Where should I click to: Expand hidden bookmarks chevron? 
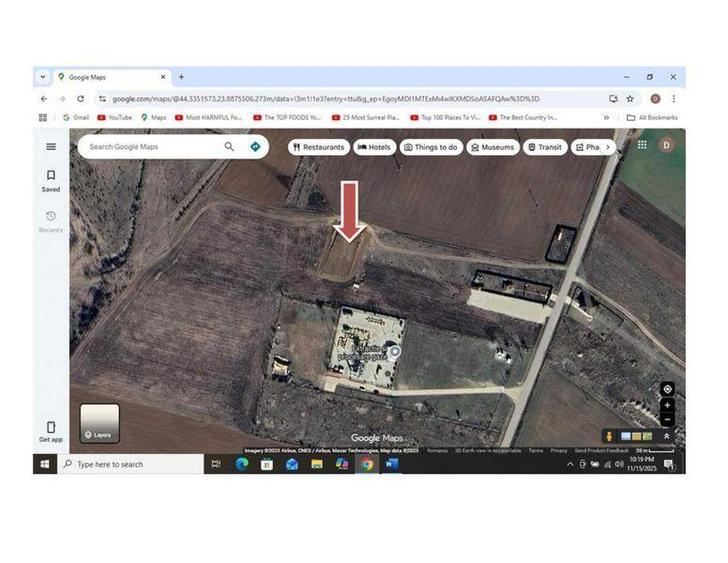pyautogui.click(x=606, y=118)
